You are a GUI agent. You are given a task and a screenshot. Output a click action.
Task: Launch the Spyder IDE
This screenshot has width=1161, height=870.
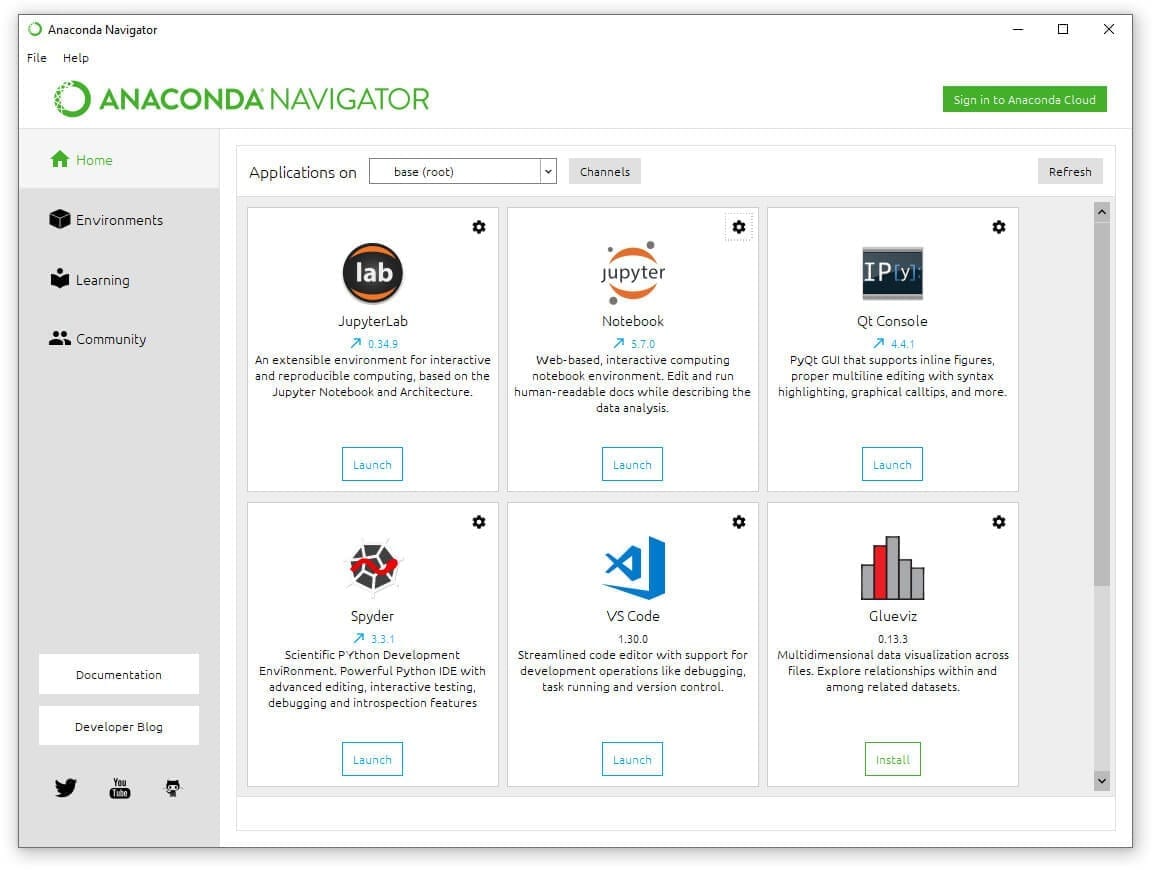pos(372,760)
